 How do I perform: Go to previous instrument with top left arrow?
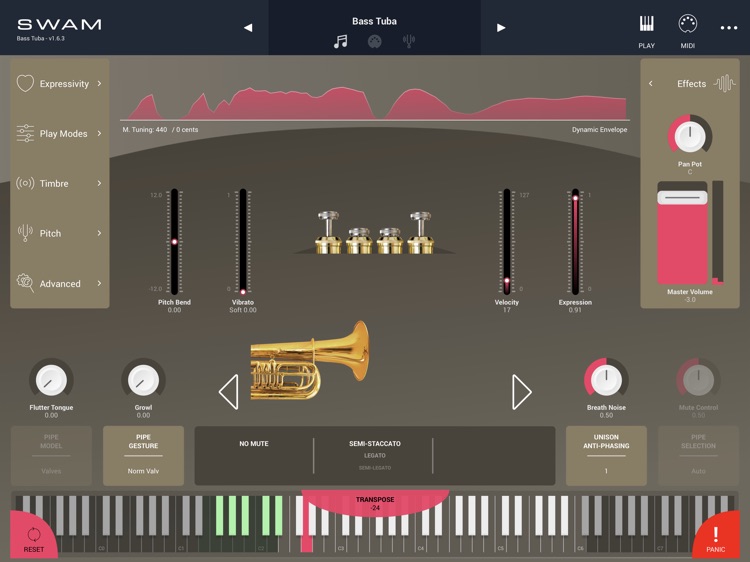tap(248, 28)
